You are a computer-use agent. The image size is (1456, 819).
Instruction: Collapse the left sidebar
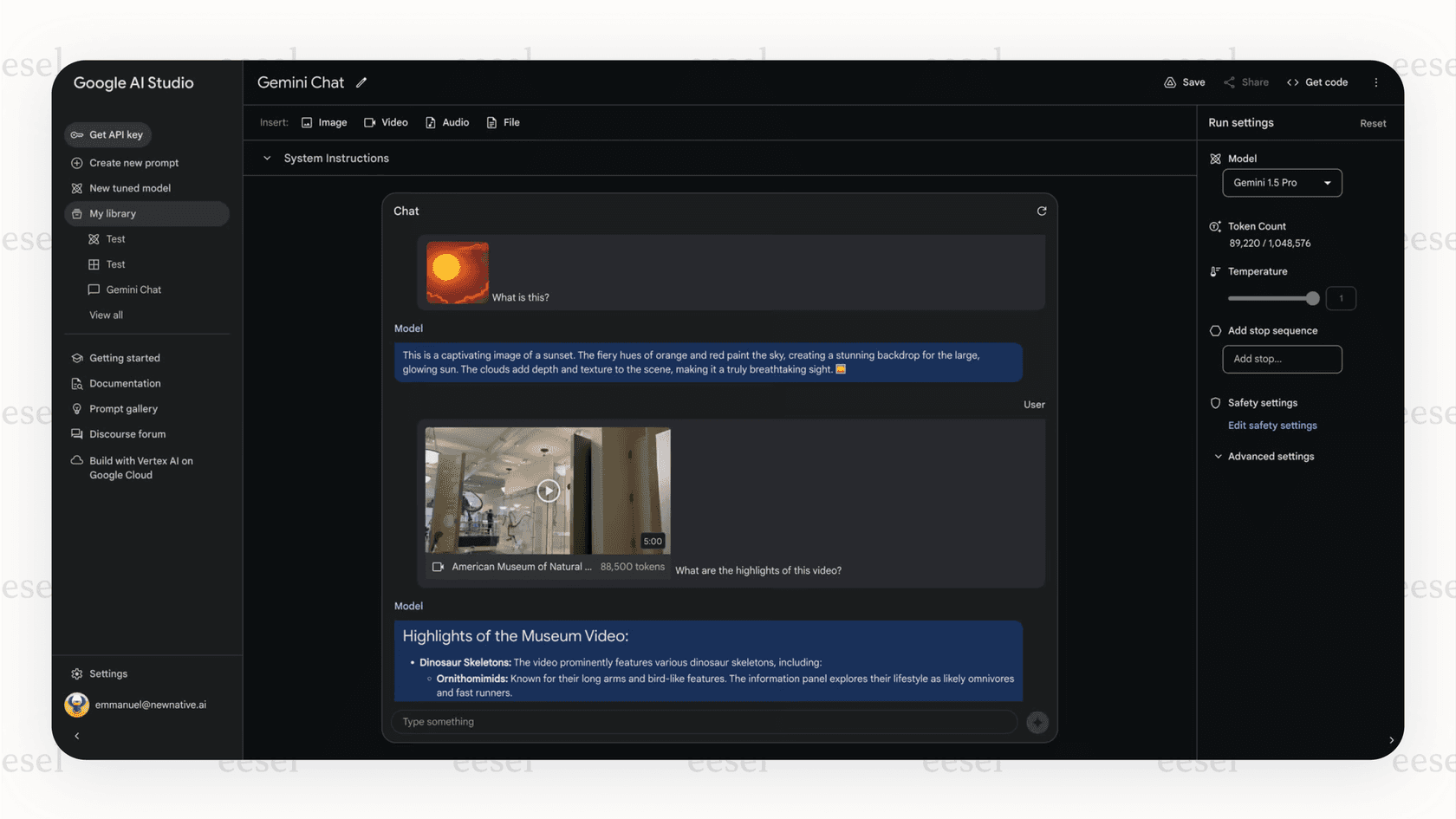click(x=76, y=736)
